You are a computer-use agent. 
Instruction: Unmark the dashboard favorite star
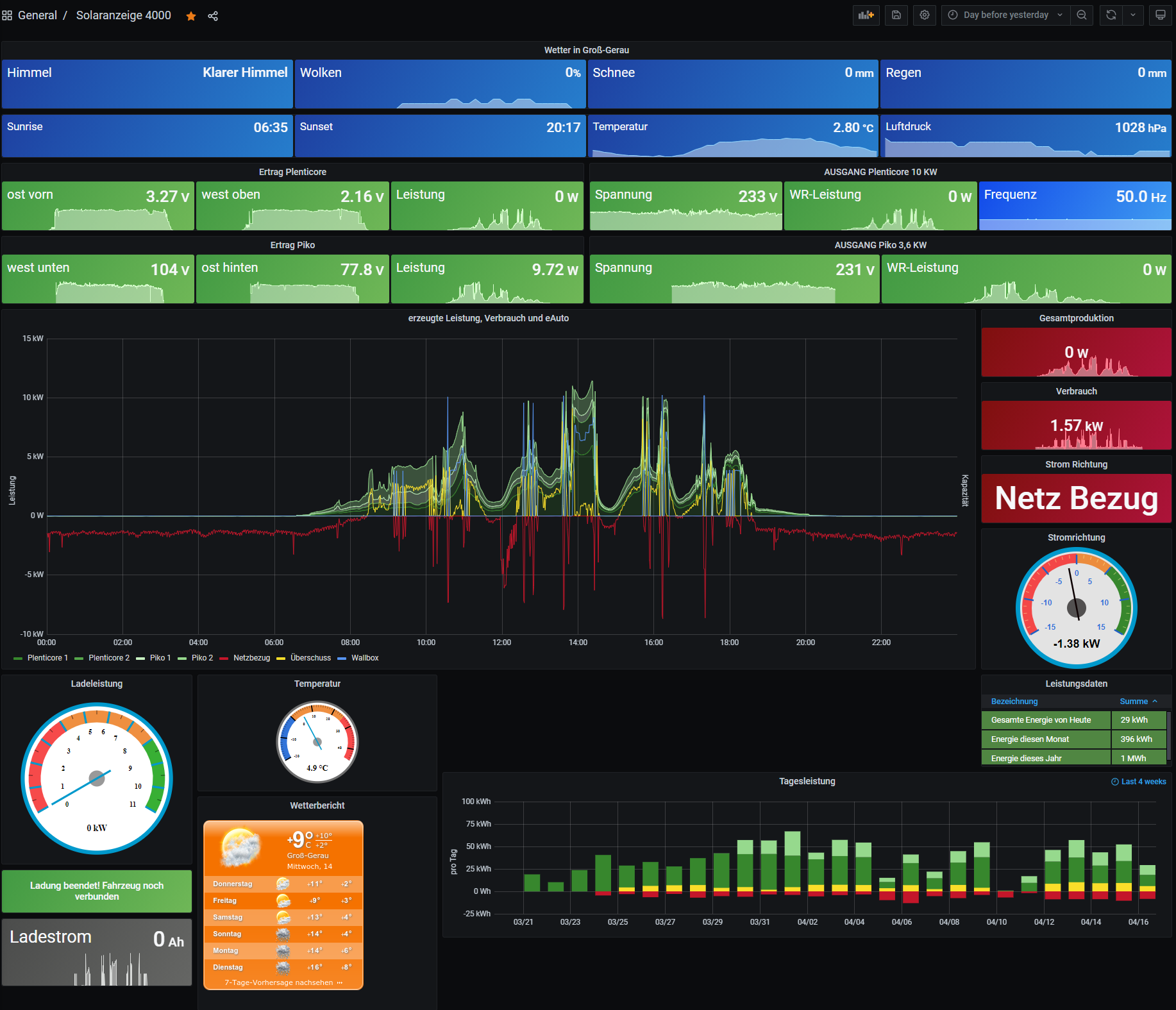click(191, 16)
